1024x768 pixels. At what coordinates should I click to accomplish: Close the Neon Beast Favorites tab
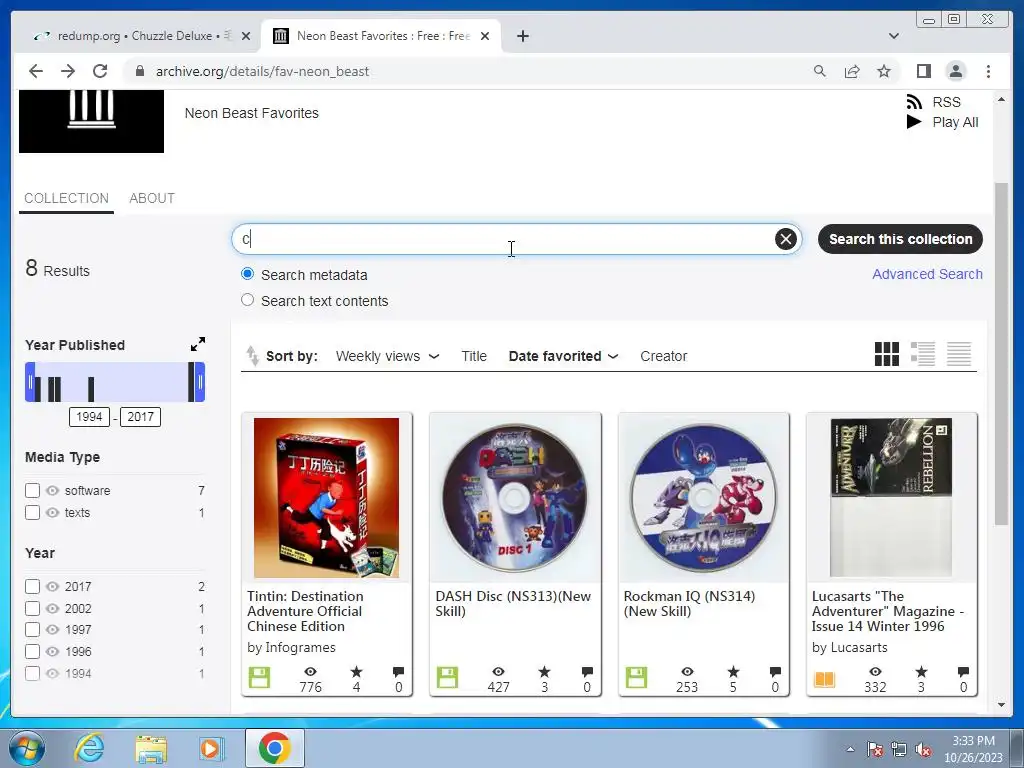485,36
